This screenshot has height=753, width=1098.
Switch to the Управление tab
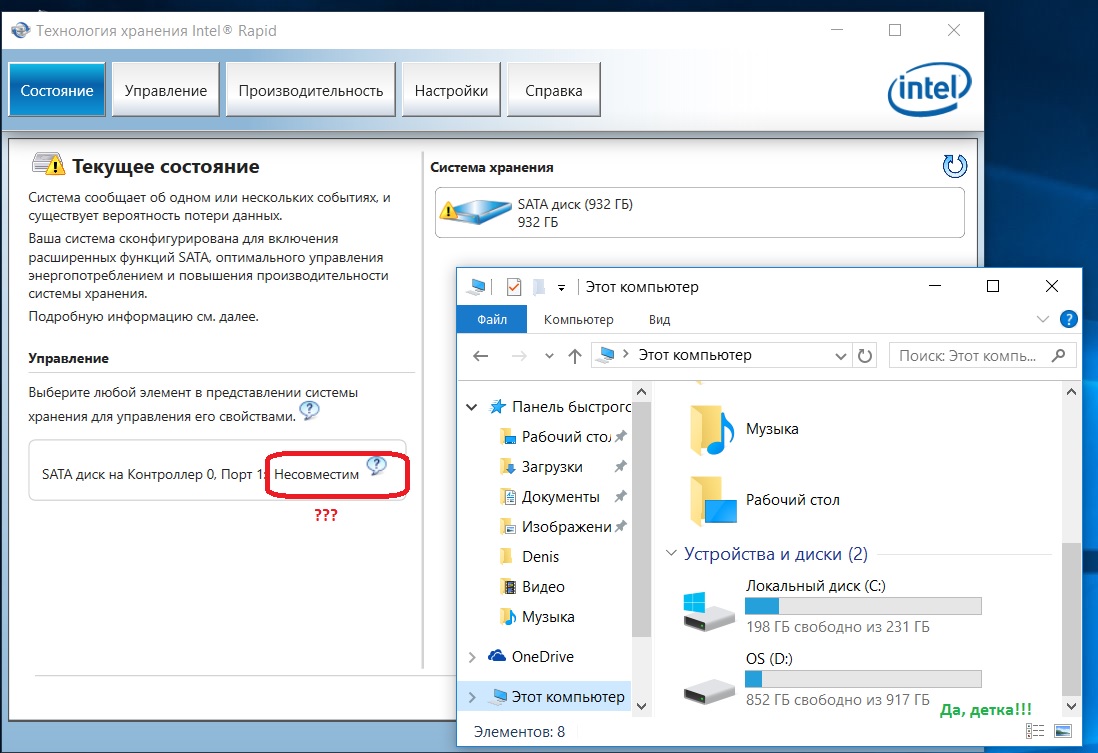166,90
